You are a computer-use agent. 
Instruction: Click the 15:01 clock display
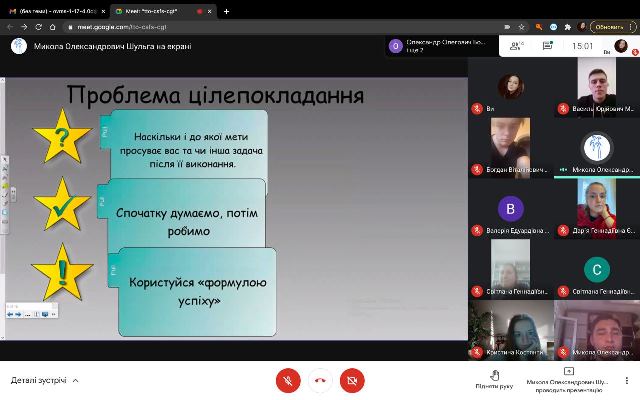point(582,46)
